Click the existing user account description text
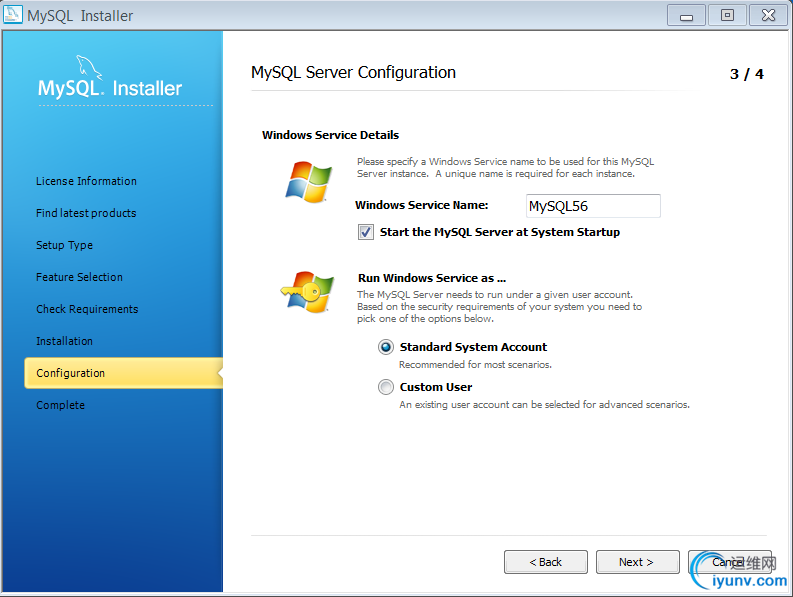Screen dimensions: 793x597 (544, 405)
